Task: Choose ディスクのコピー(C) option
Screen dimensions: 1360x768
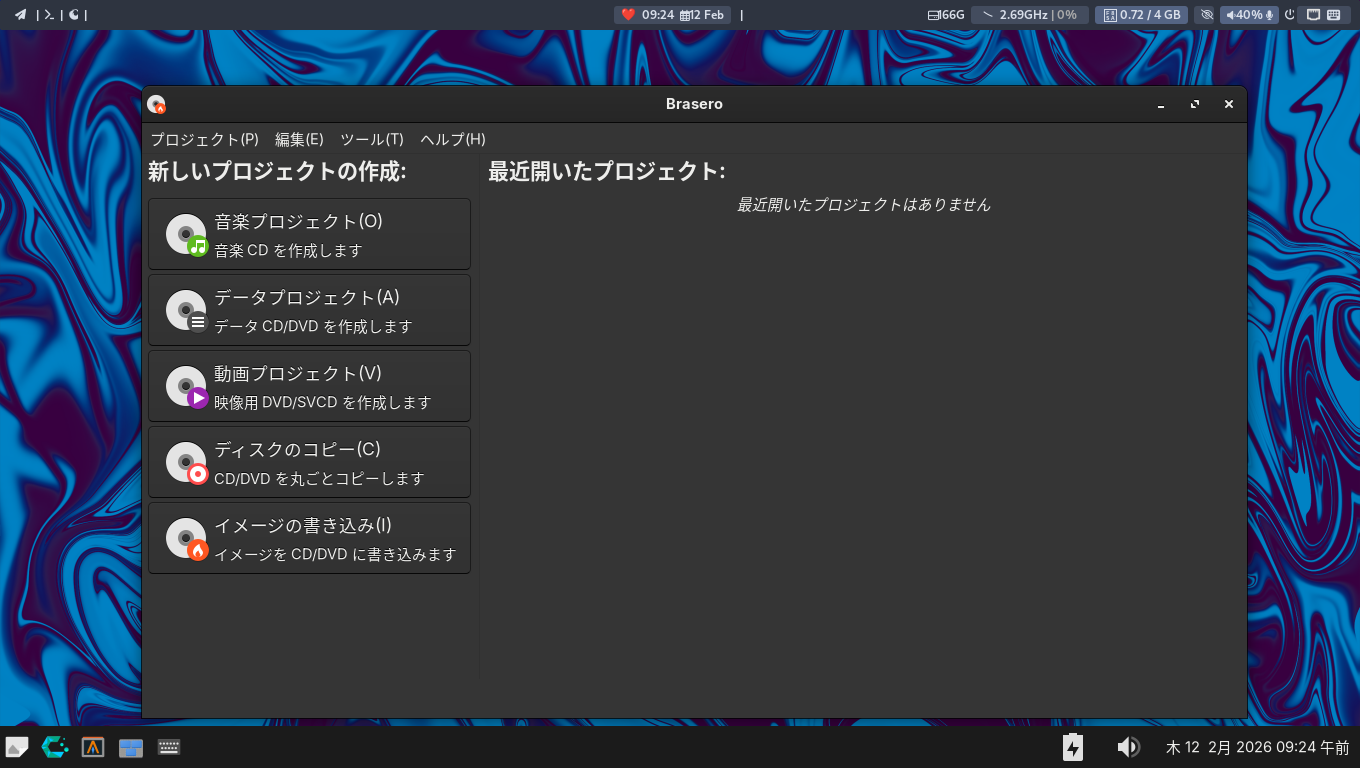Action: [x=309, y=462]
